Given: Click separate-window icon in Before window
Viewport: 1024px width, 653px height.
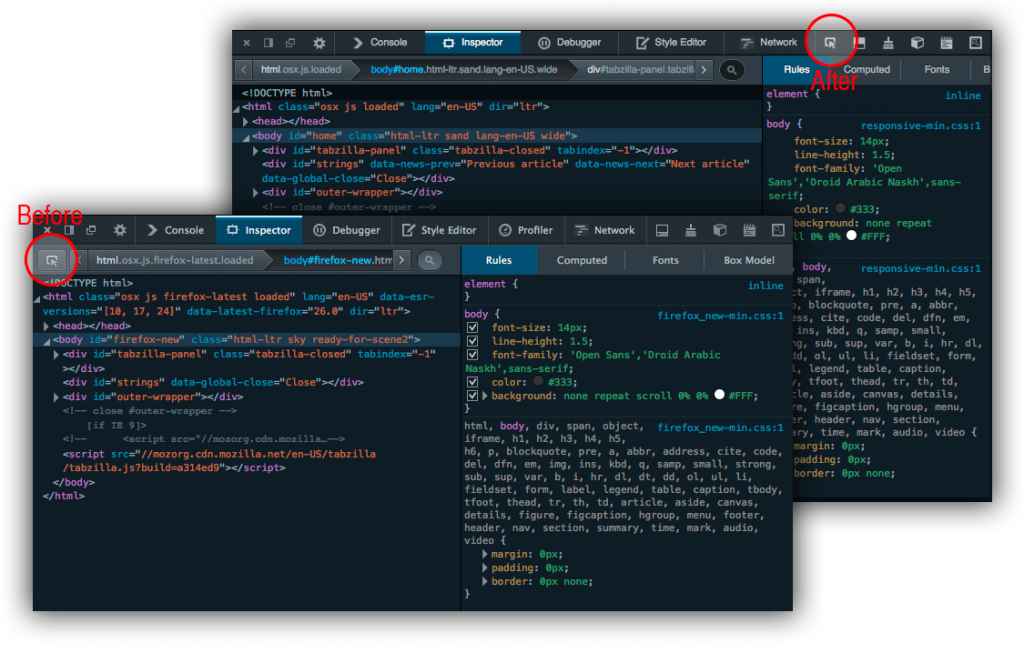Looking at the screenshot, I should click(91, 231).
